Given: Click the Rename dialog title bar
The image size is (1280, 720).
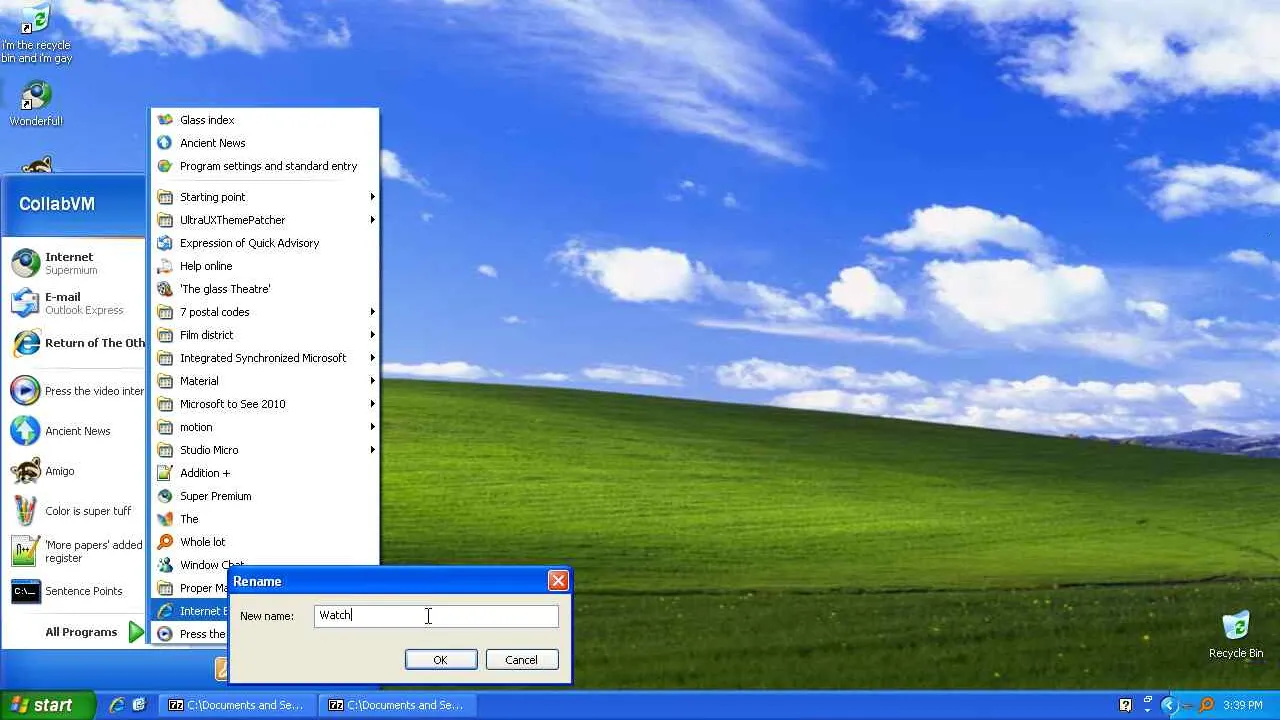Looking at the screenshot, I should (400, 581).
